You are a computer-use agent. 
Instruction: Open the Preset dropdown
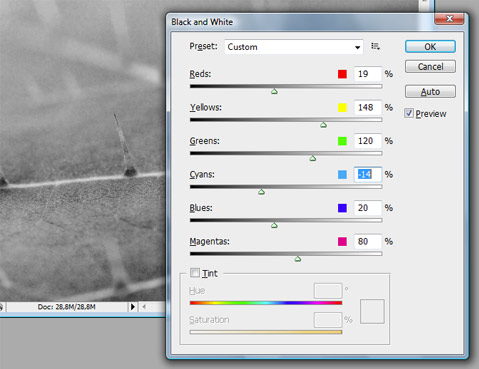[x=294, y=47]
